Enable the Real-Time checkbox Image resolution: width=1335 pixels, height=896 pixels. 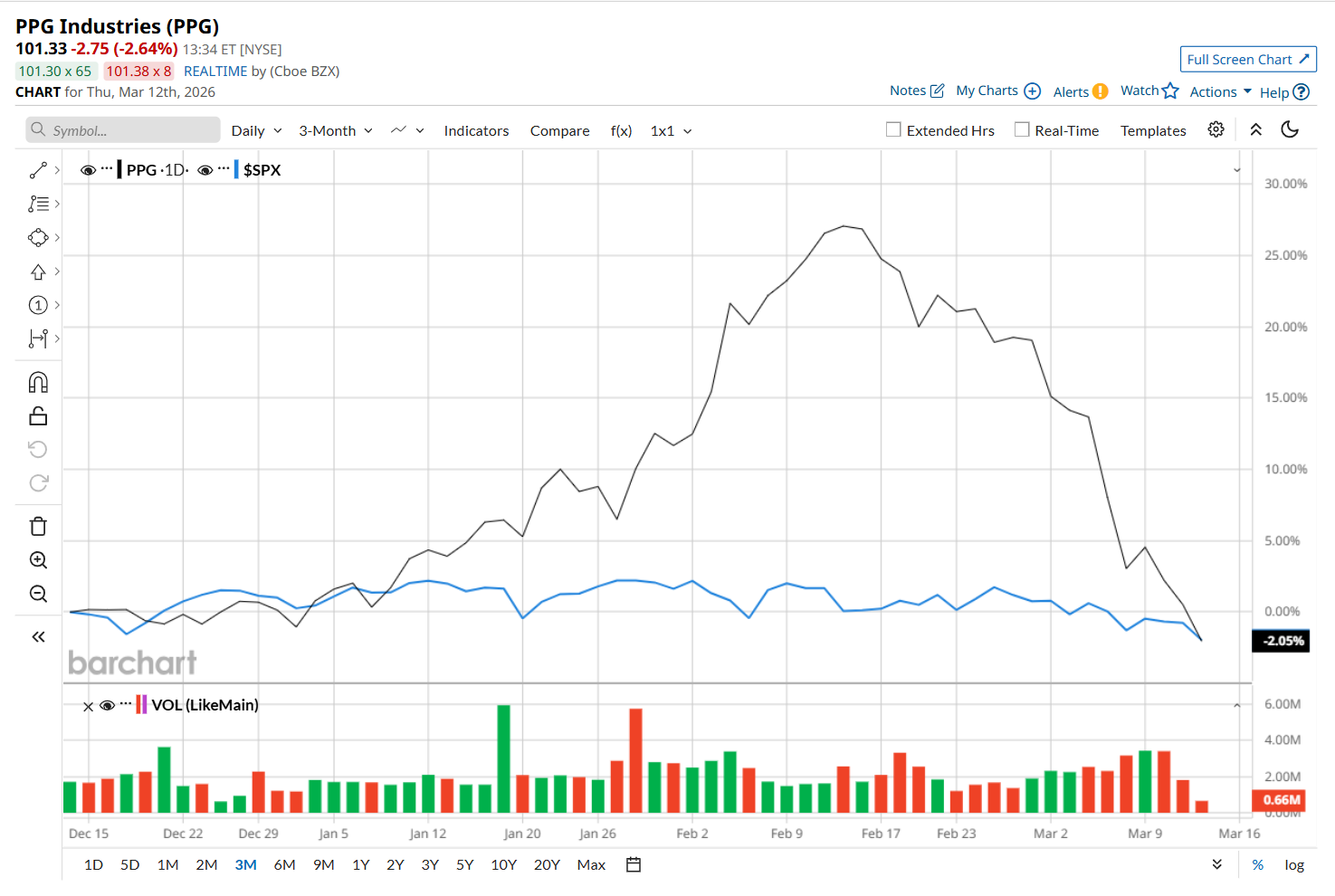(1022, 129)
